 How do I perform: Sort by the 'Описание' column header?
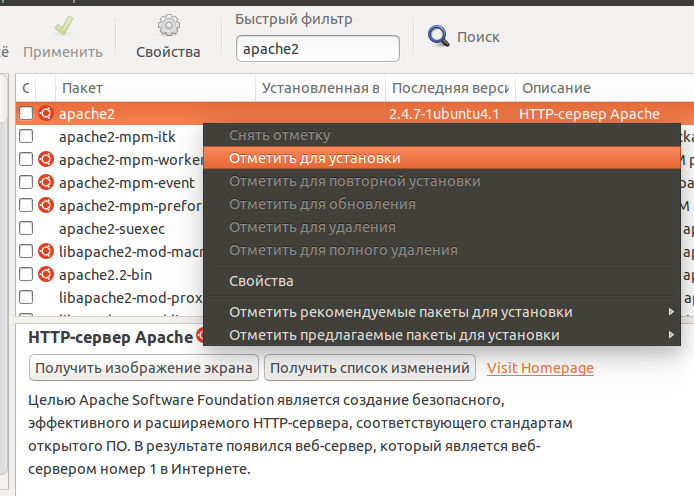click(x=605, y=88)
